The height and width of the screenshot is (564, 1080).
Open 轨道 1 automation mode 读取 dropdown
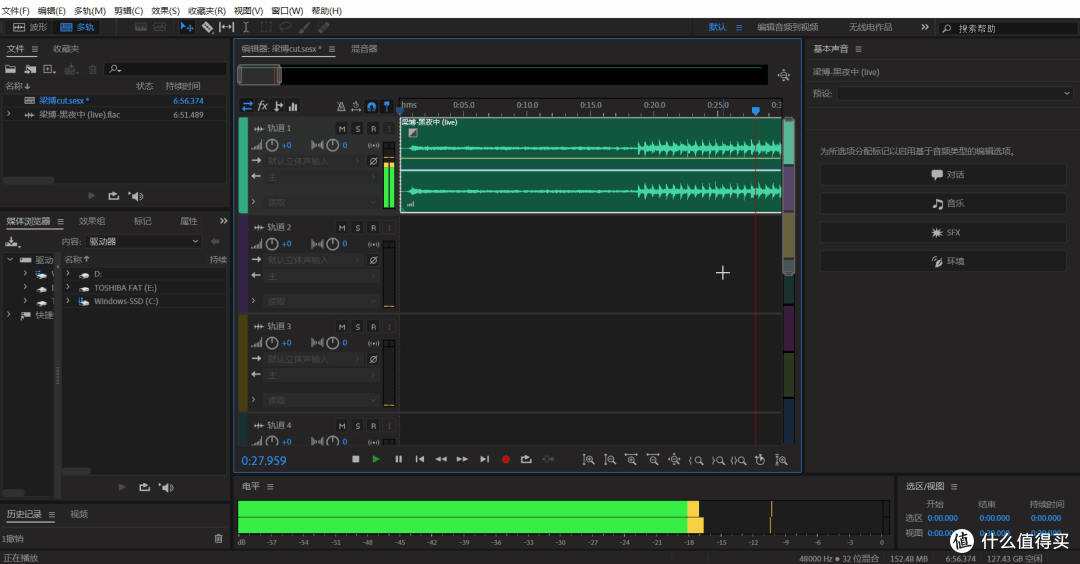pos(322,202)
